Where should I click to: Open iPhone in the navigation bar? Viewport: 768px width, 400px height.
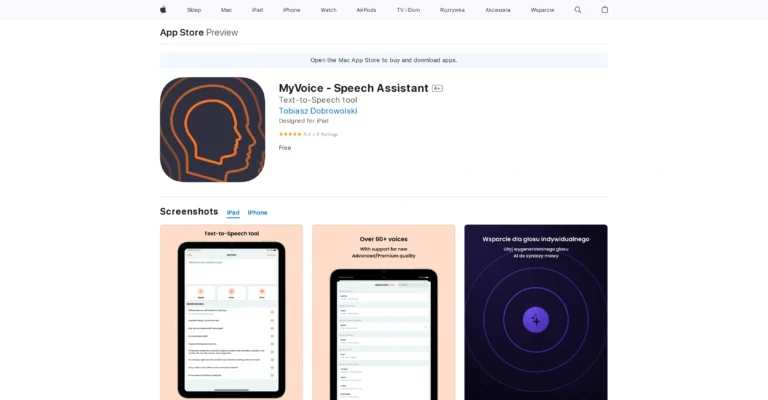tap(291, 10)
